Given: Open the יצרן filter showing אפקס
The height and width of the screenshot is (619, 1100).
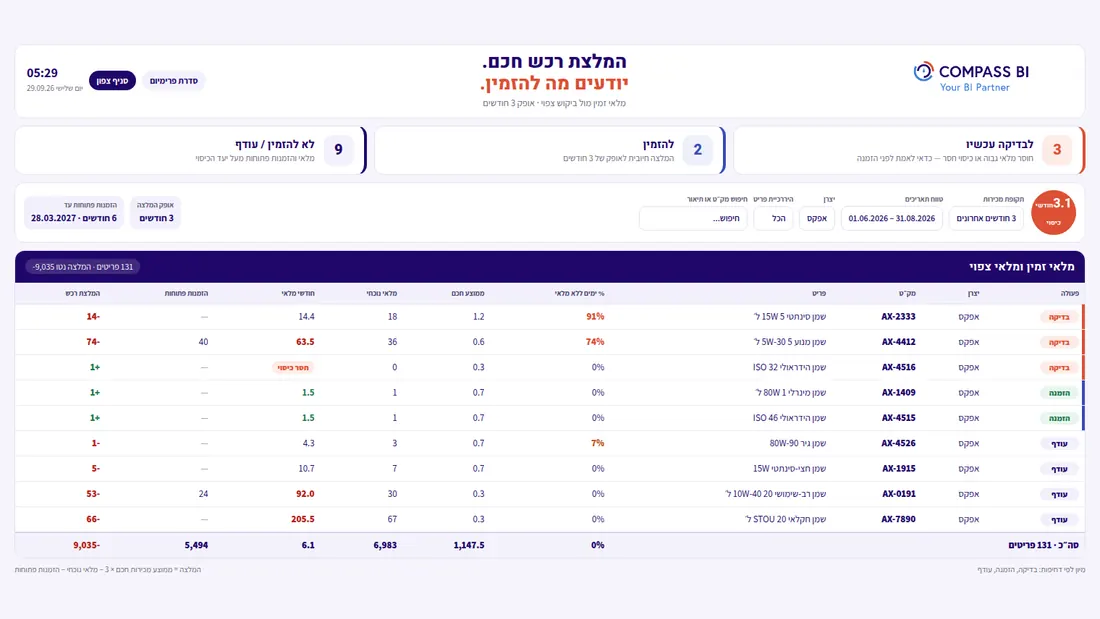Looking at the screenshot, I should click(817, 218).
